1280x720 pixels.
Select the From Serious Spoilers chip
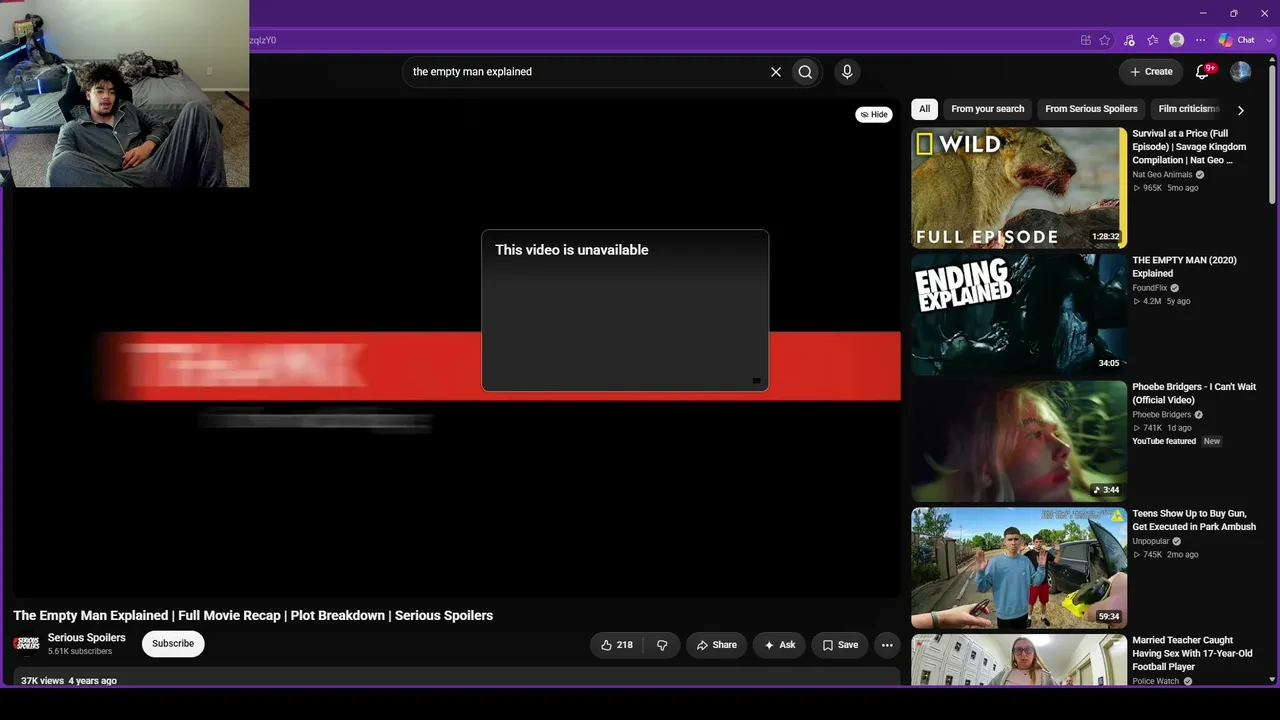(1091, 109)
